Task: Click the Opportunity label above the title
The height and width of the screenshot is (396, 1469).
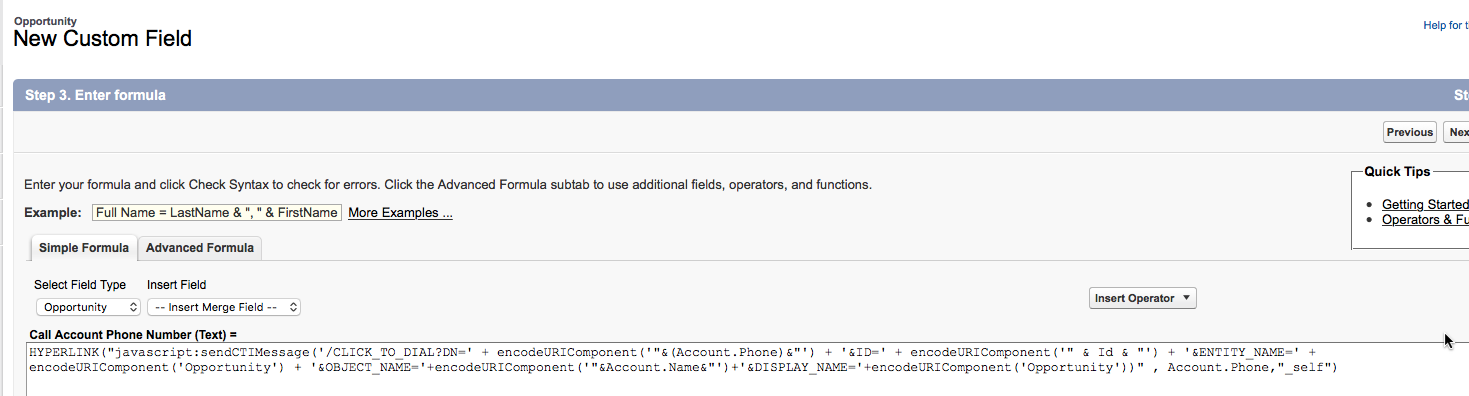Action: click(45, 21)
